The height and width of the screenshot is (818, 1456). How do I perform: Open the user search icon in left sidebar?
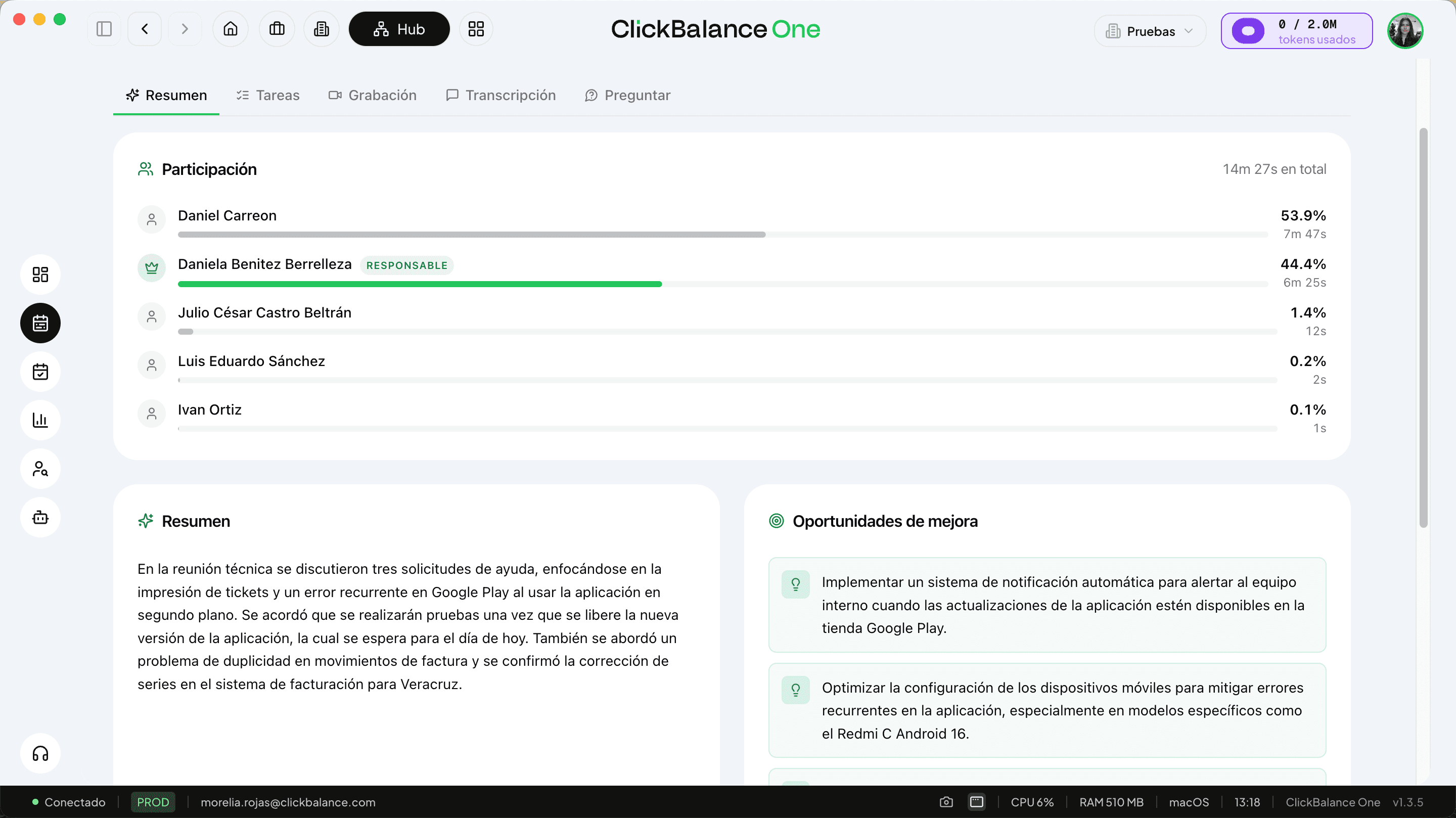tap(40, 469)
